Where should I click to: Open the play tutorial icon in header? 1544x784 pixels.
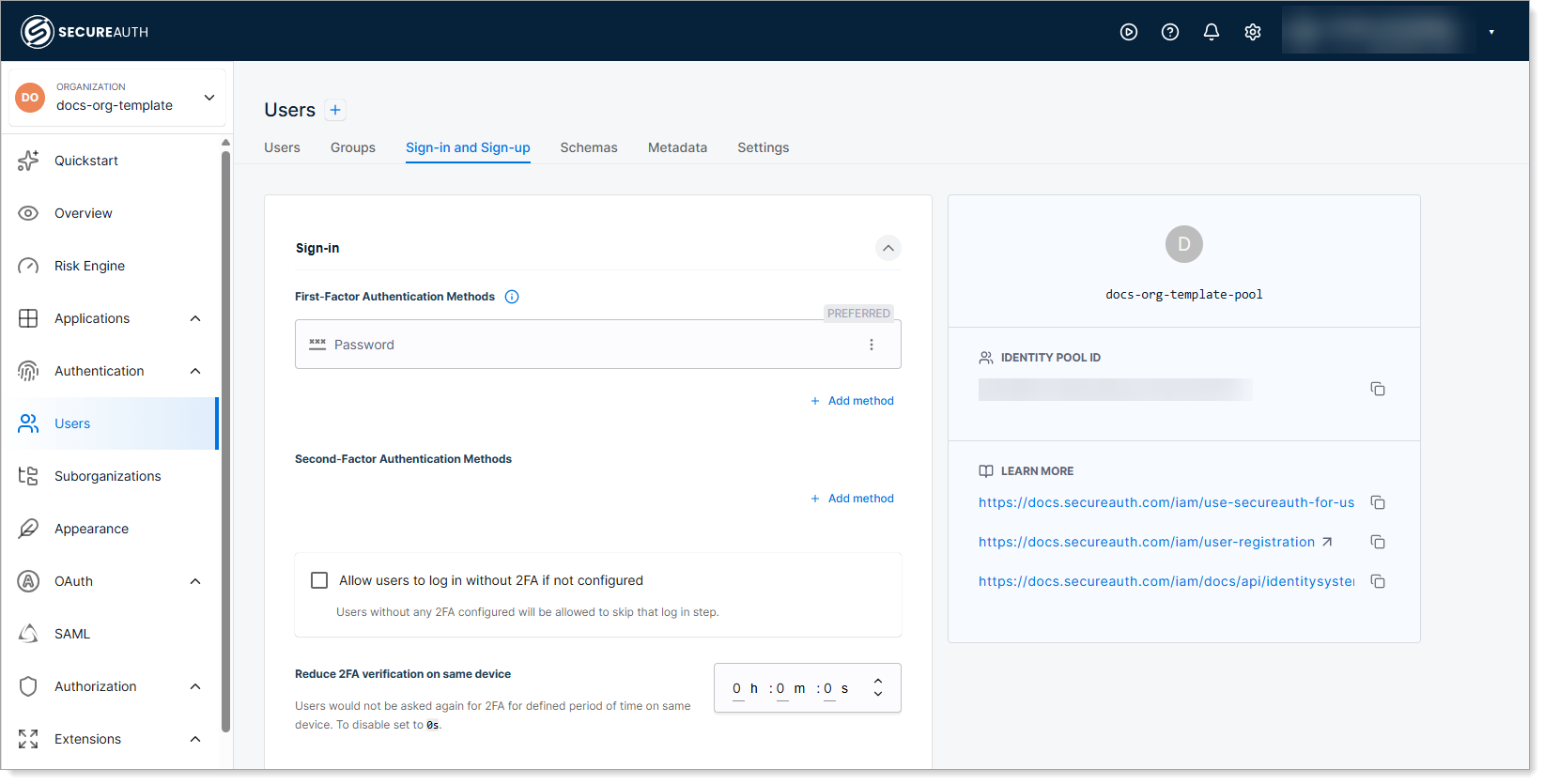[x=1129, y=32]
